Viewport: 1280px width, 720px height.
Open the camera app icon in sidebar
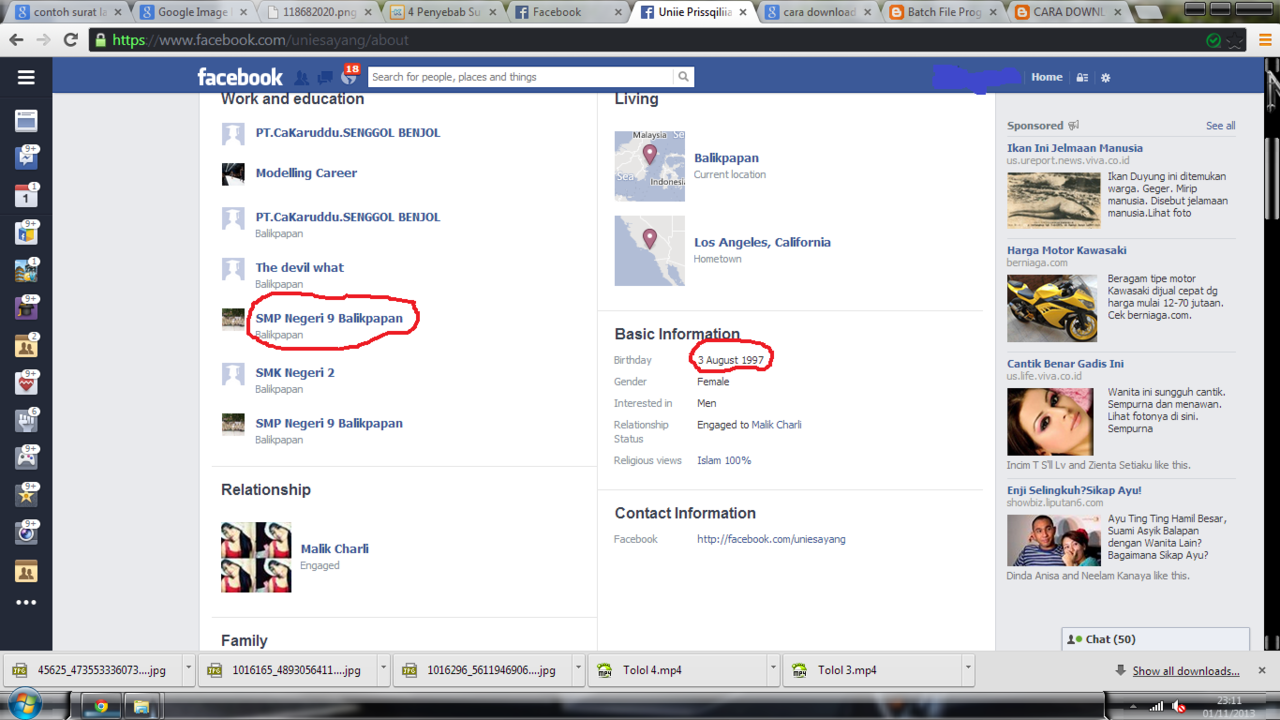pos(26,533)
